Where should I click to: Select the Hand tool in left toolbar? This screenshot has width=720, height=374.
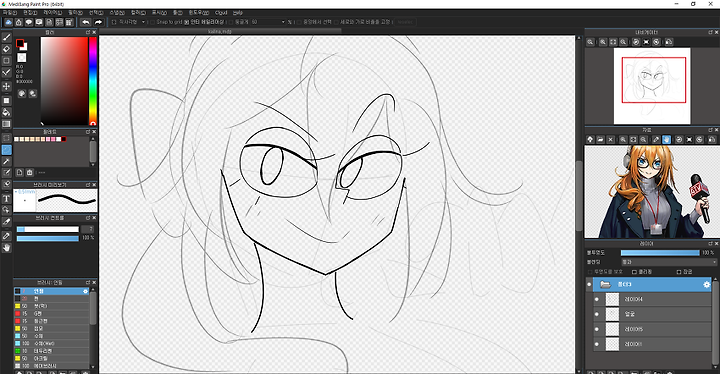[6, 248]
